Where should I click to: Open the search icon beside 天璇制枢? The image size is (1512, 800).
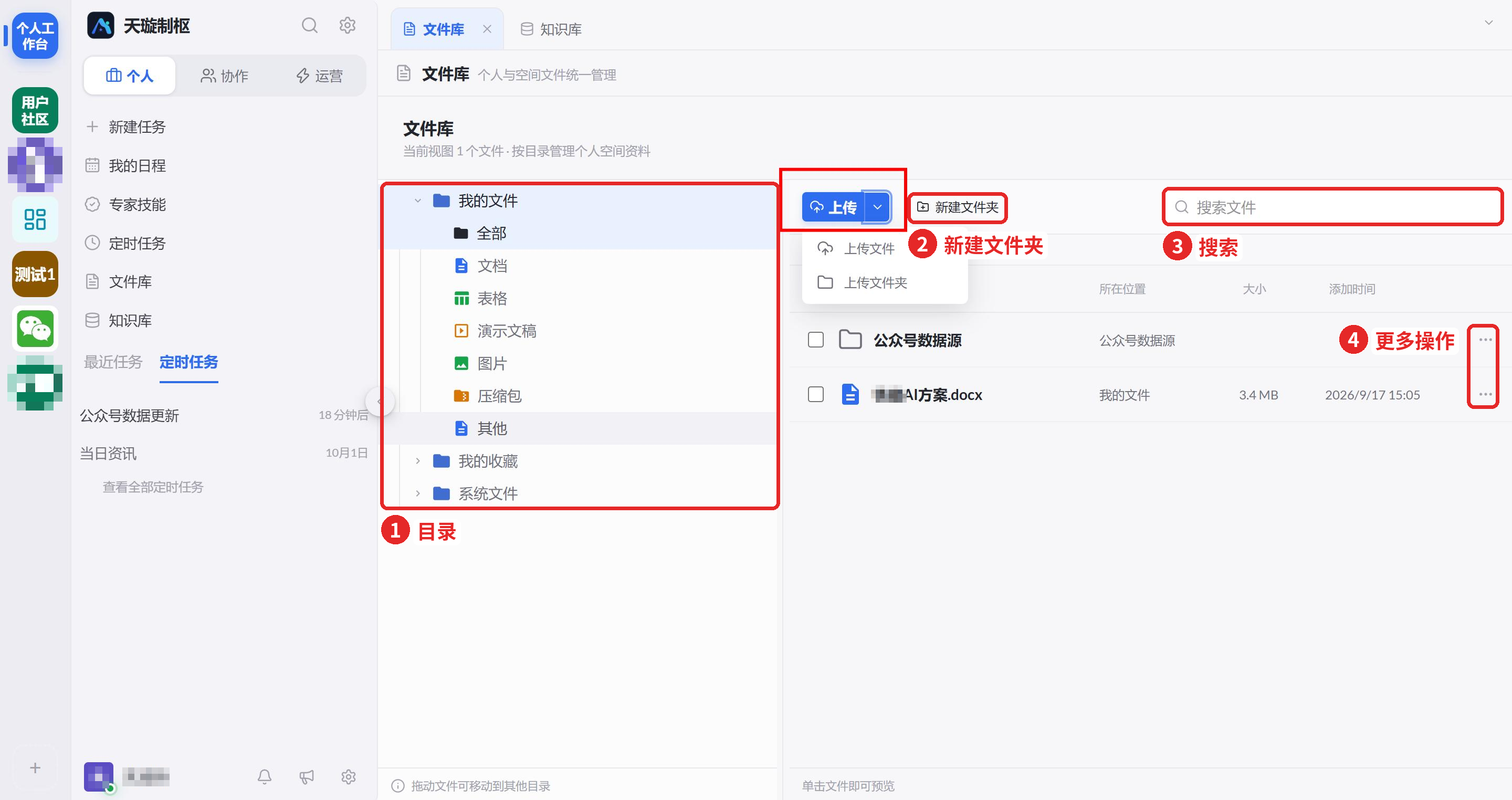pyautogui.click(x=309, y=26)
